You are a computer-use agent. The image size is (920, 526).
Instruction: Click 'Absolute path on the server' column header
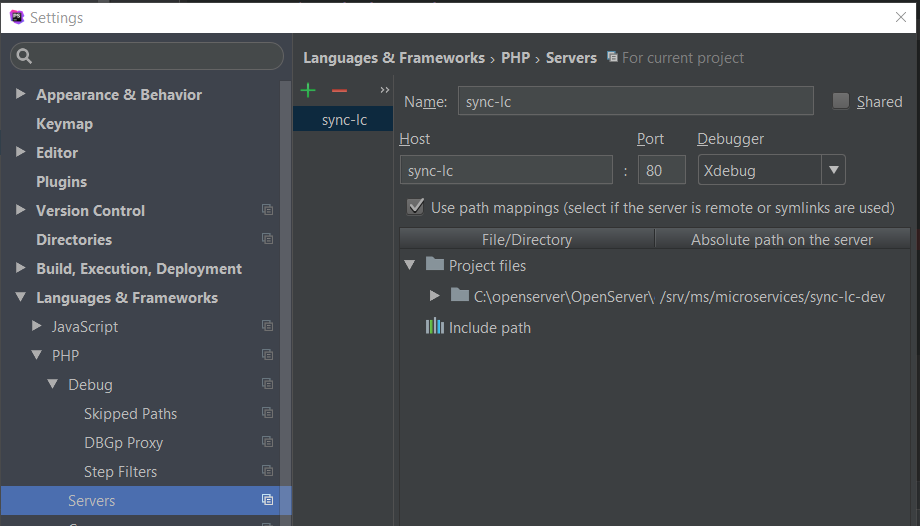tap(782, 239)
